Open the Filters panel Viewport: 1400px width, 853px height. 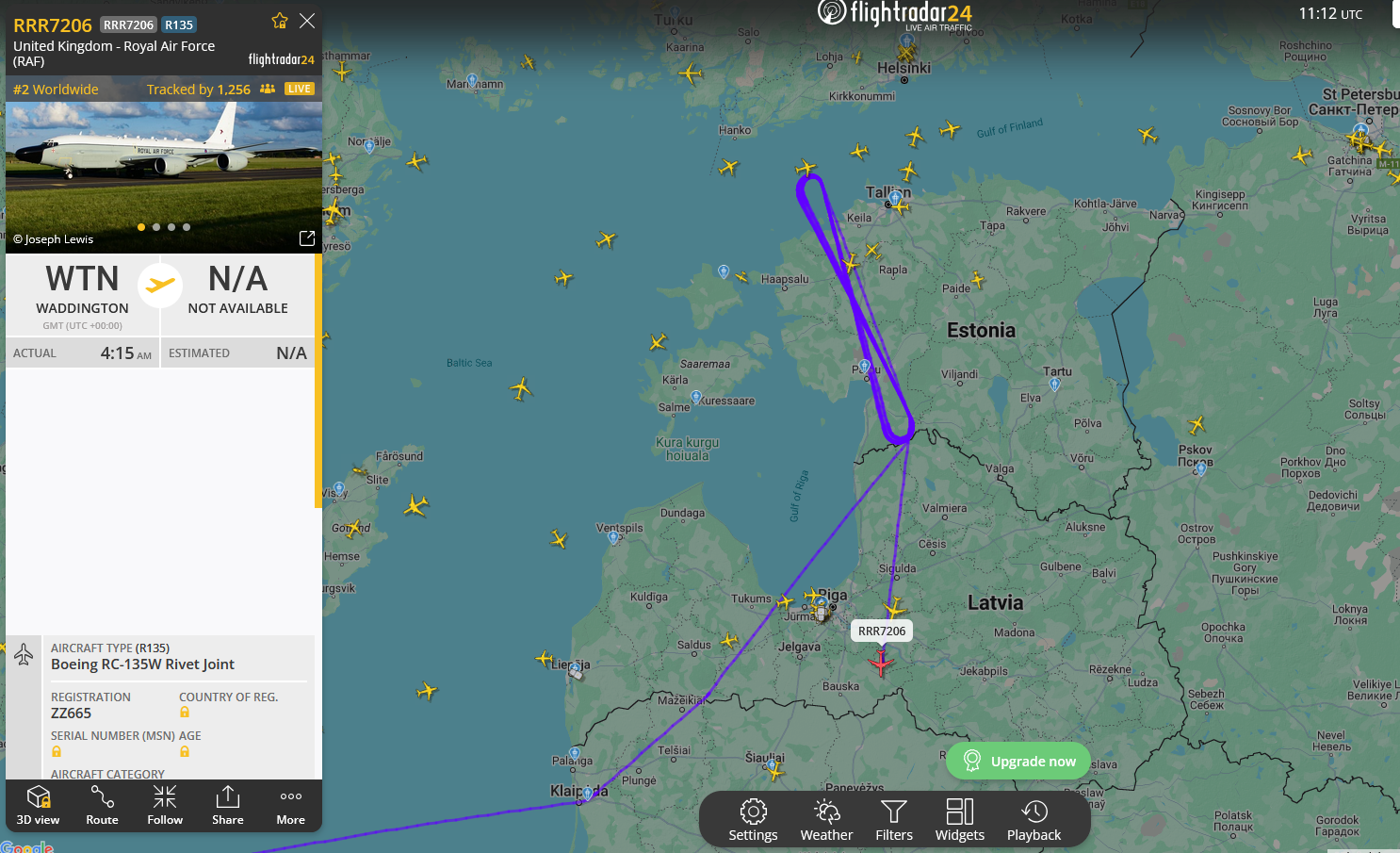[894, 820]
